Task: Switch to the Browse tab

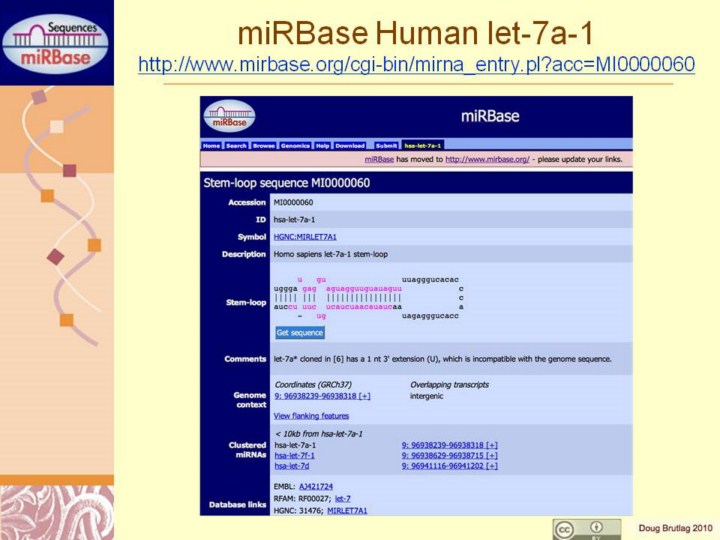Action: (264, 145)
